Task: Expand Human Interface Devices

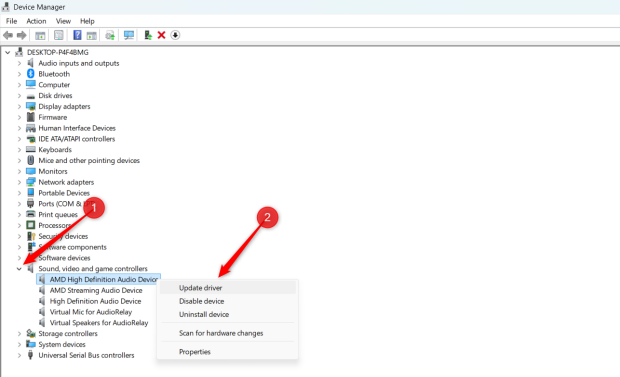Action: pos(19,128)
